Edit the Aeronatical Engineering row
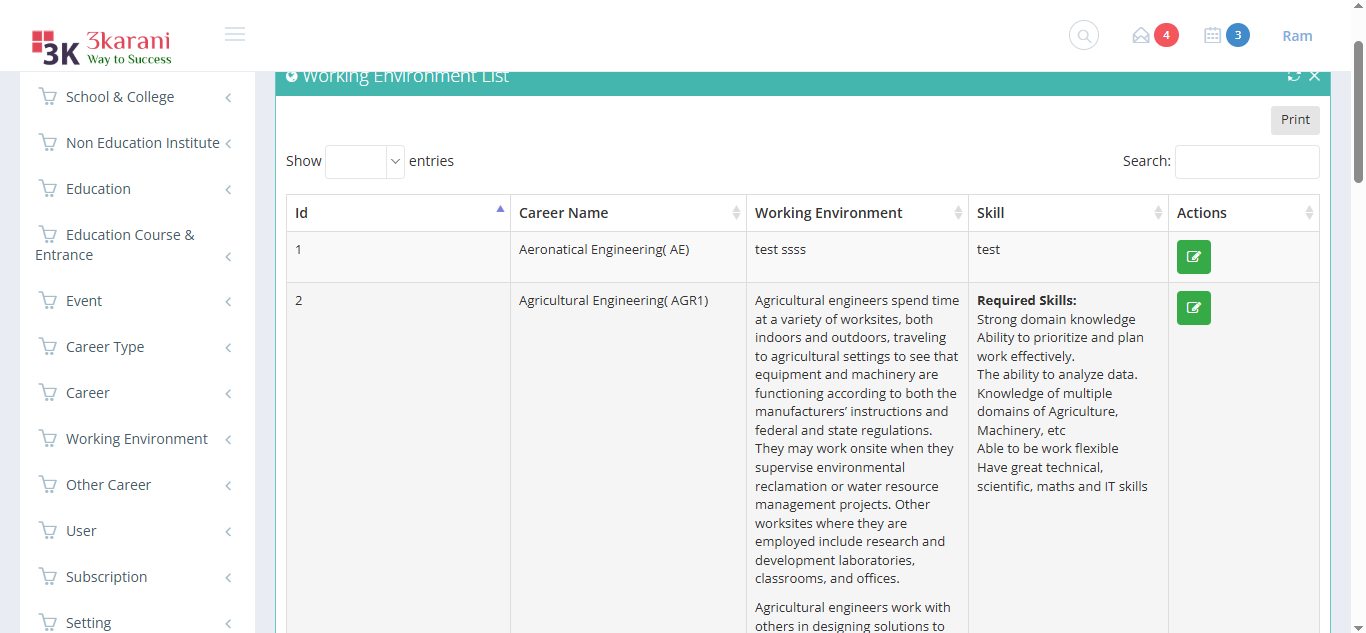1366x633 pixels. (x=1193, y=257)
